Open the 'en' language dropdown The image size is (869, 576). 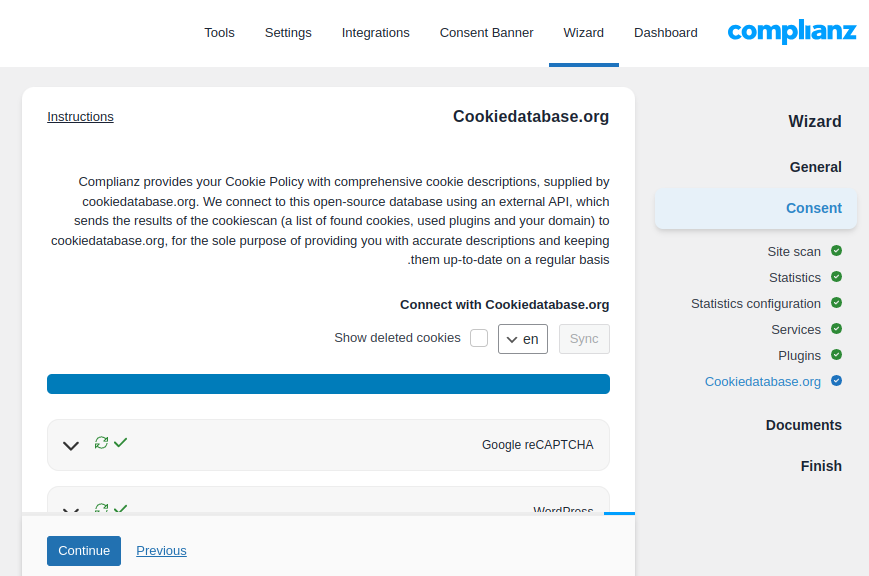click(x=523, y=339)
